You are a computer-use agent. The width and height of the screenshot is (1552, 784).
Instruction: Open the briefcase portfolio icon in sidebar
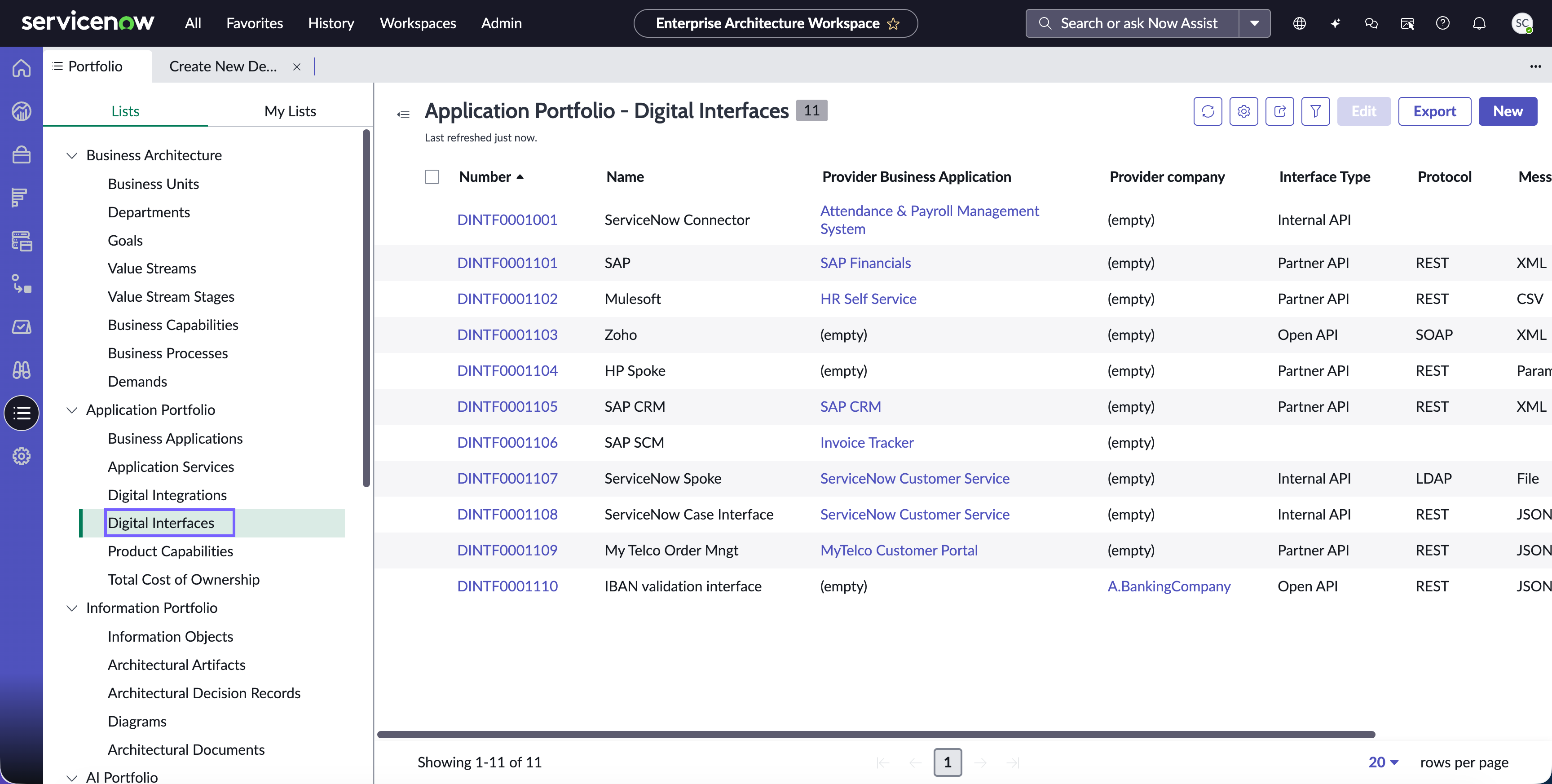(x=22, y=154)
